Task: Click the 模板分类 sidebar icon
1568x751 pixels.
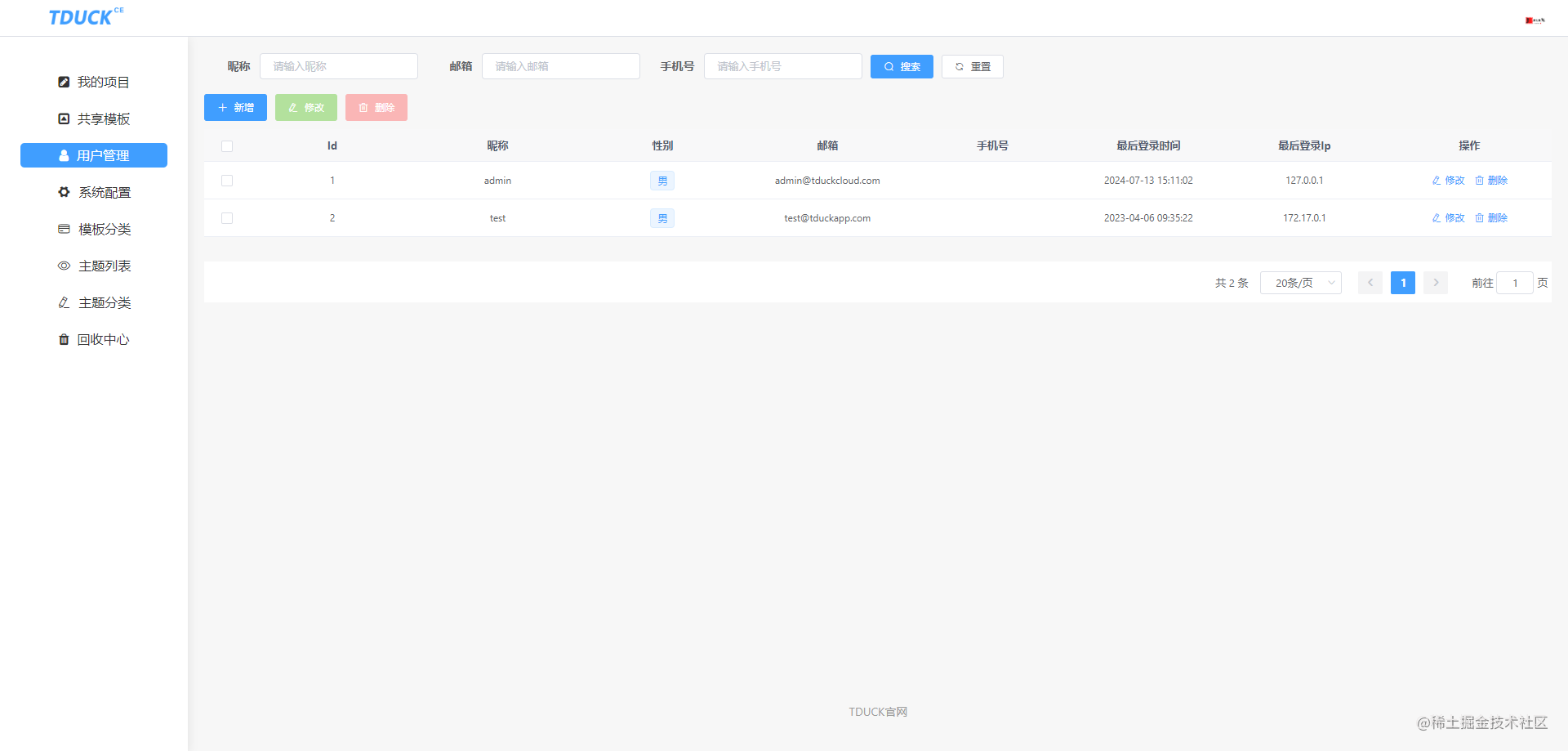Action: (x=64, y=229)
